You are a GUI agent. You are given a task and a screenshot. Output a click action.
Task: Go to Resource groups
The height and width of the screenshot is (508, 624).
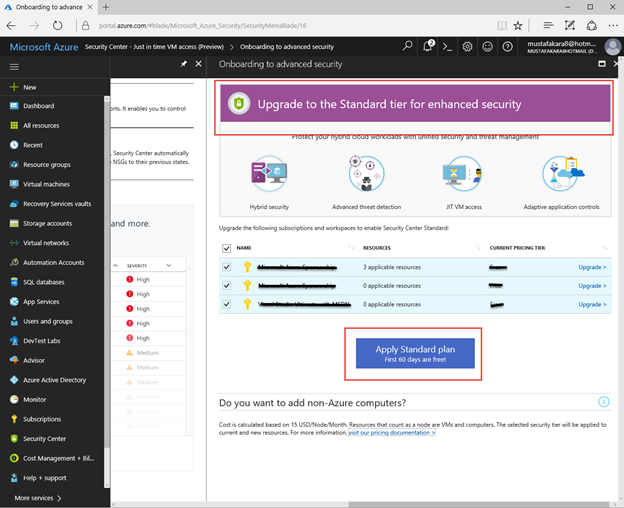click(x=47, y=165)
